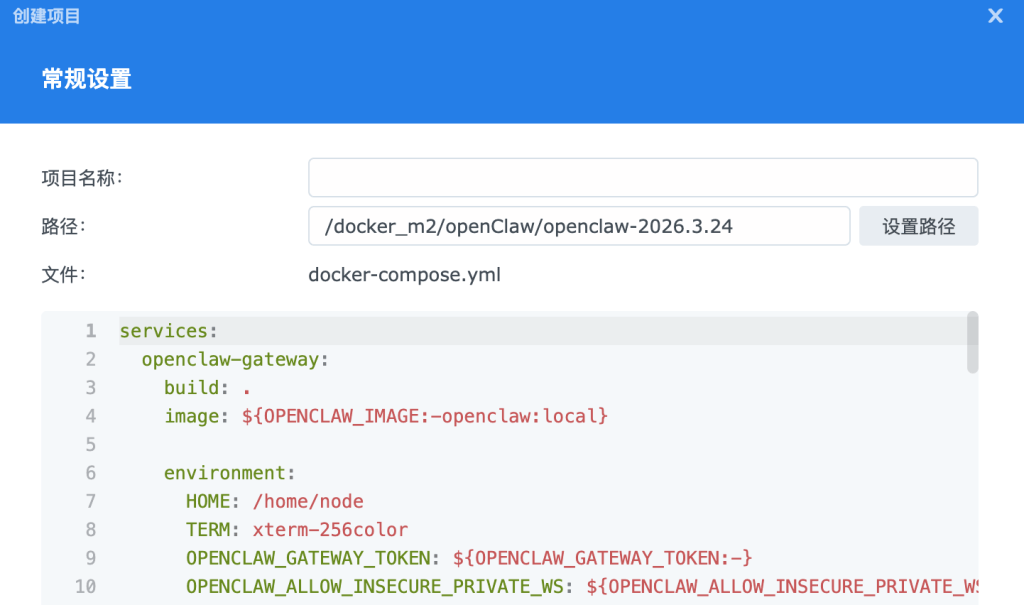This screenshot has height=605, width=1024.
Task: Click the path field showing openclaw-2026.3.24
Action: pyautogui.click(x=580, y=226)
